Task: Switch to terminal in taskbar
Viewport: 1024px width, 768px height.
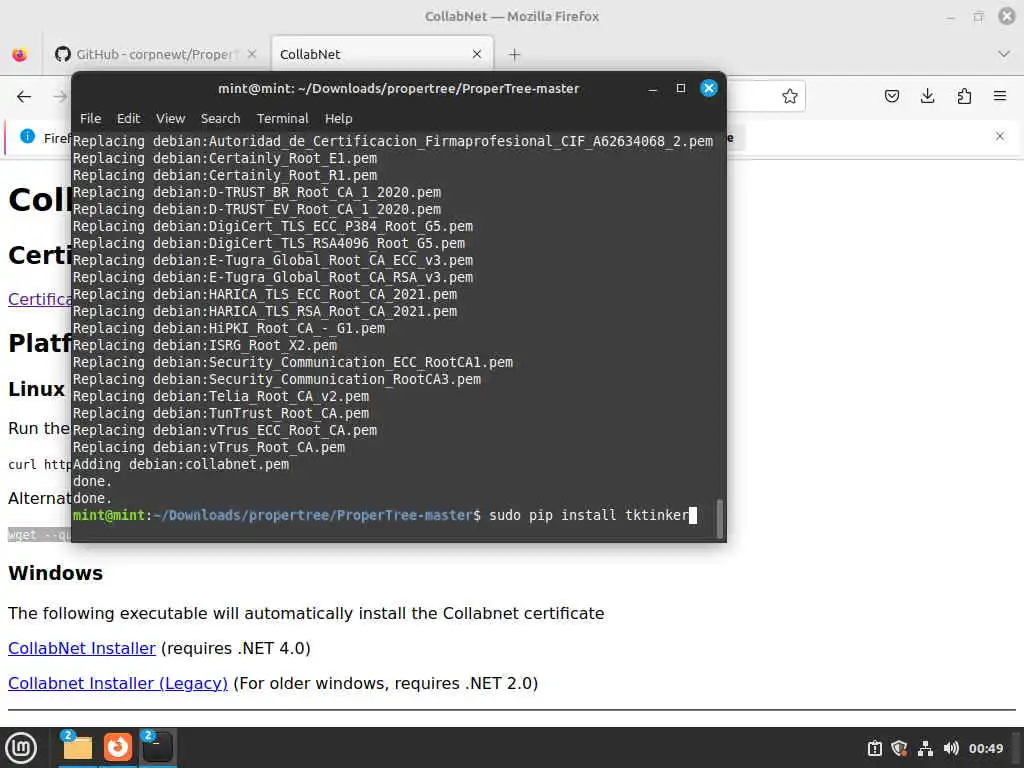Action: coord(157,748)
